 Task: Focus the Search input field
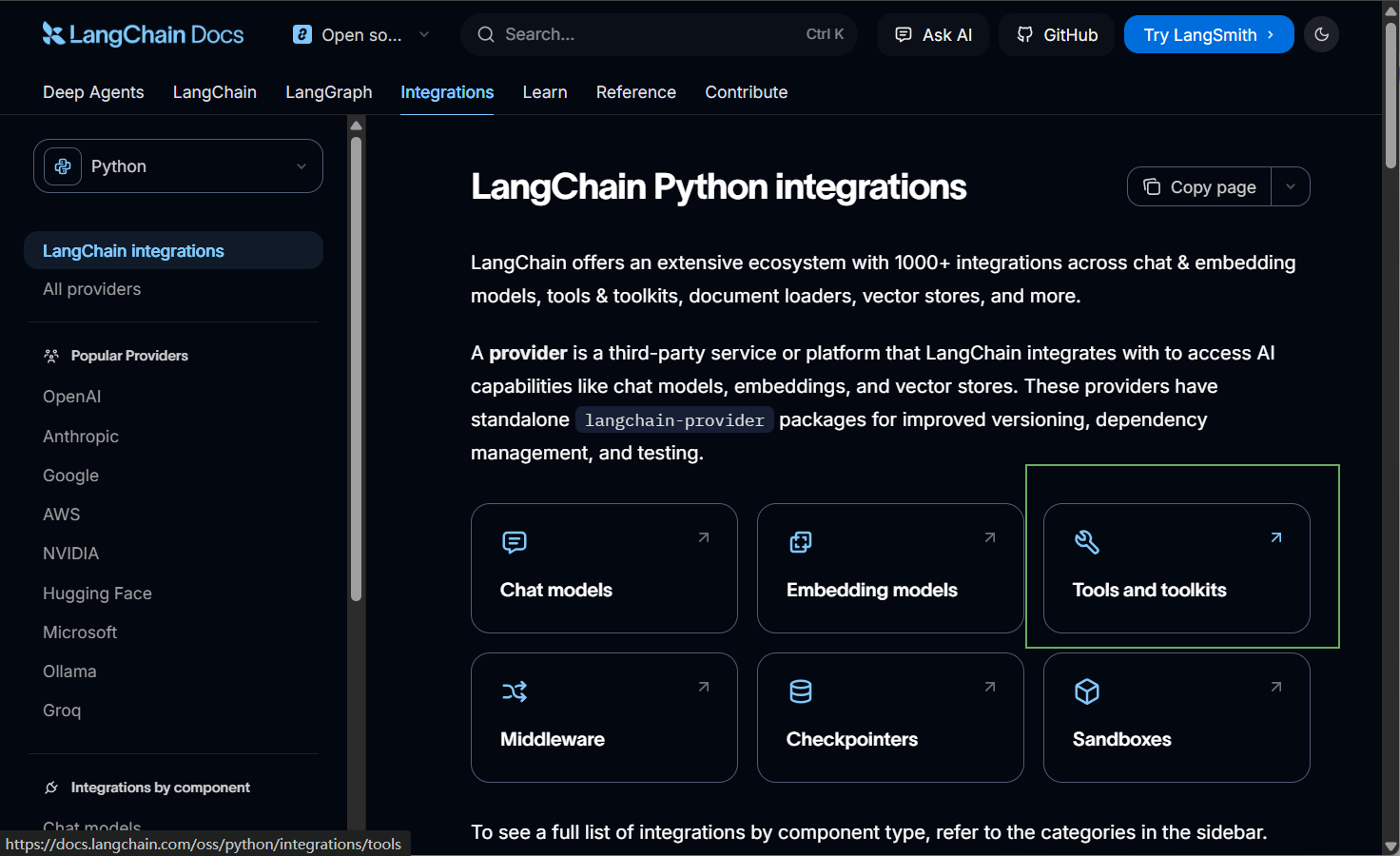(659, 34)
